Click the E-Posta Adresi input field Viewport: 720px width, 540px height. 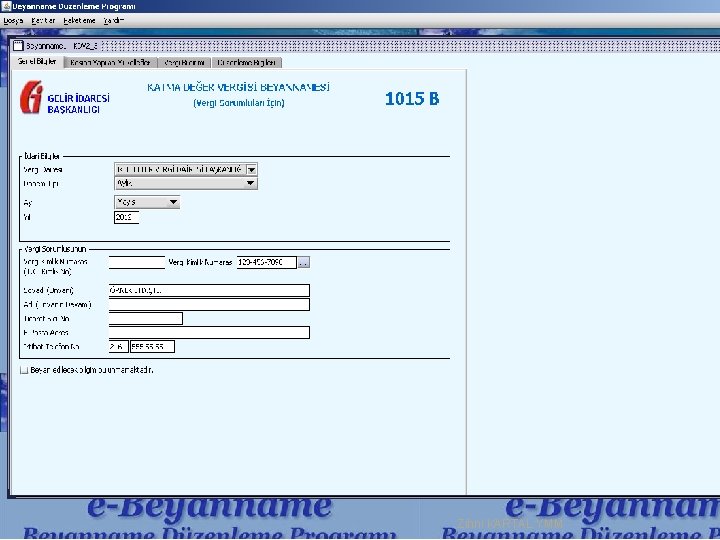[209, 332]
